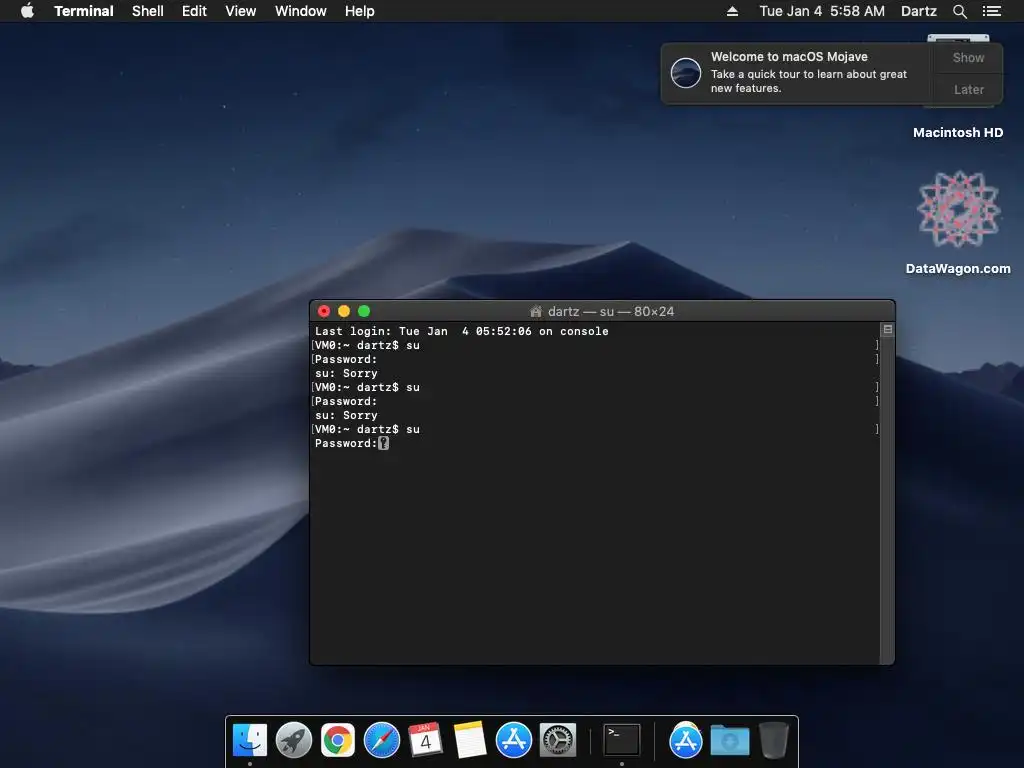This screenshot has height=768, width=1024.
Task: Open Safari compass icon in dock
Action: [381, 741]
